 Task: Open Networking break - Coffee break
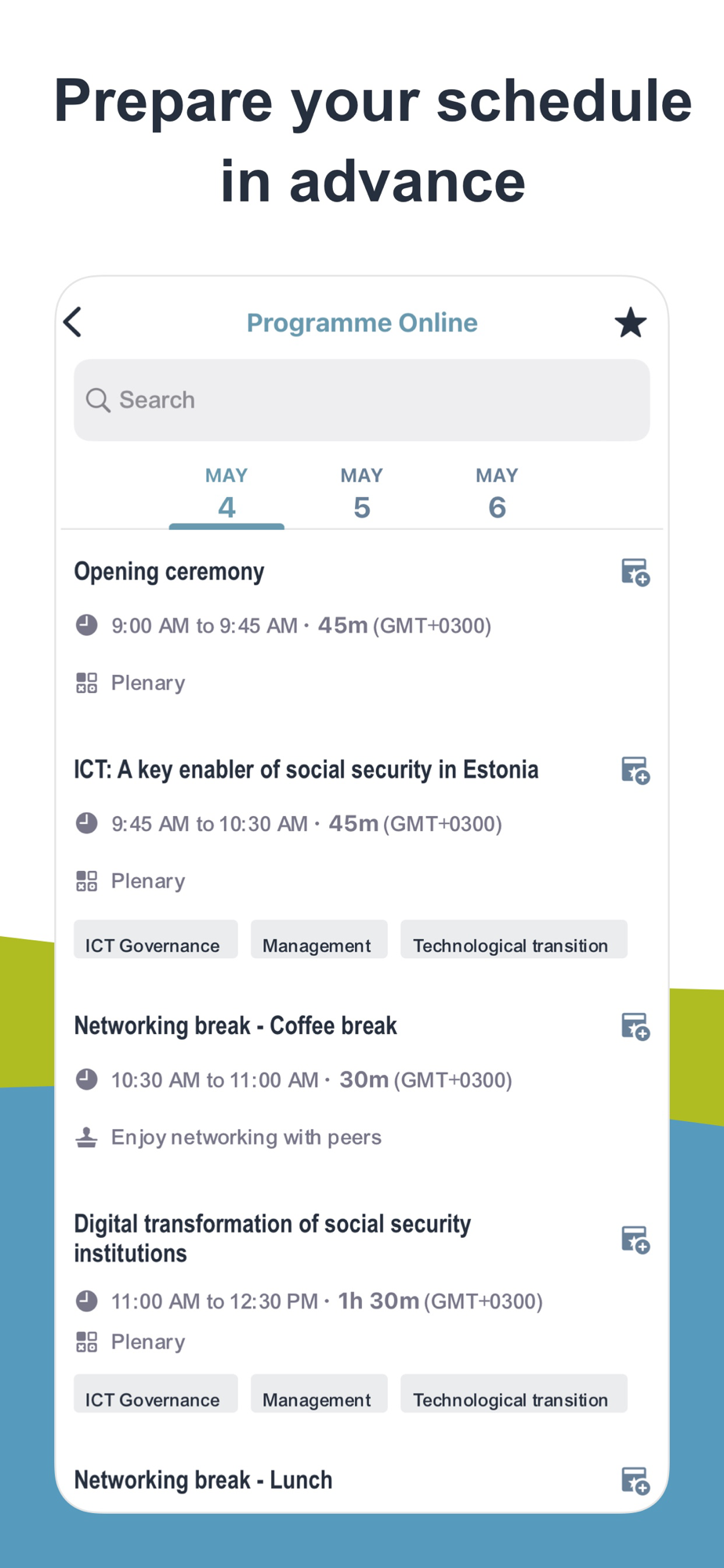[235, 1025]
